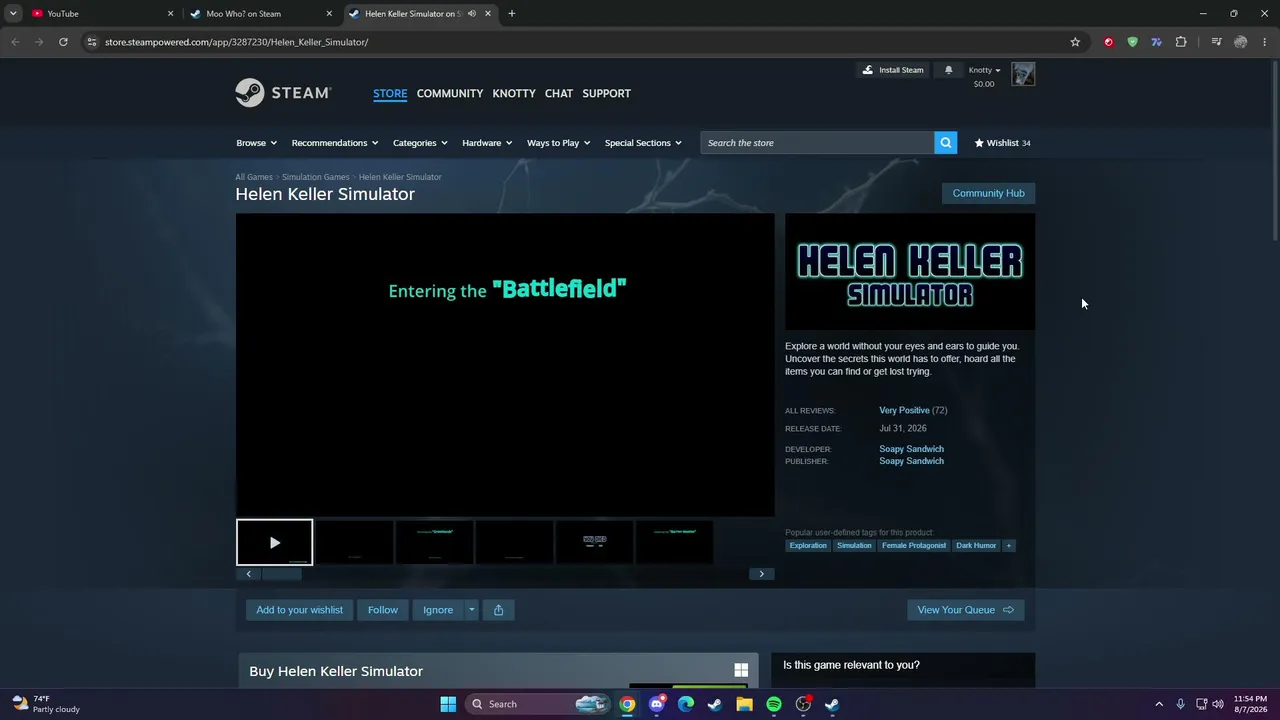Go to the STORE tab
This screenshot has height=720, width=1280.
click(390, 93)
